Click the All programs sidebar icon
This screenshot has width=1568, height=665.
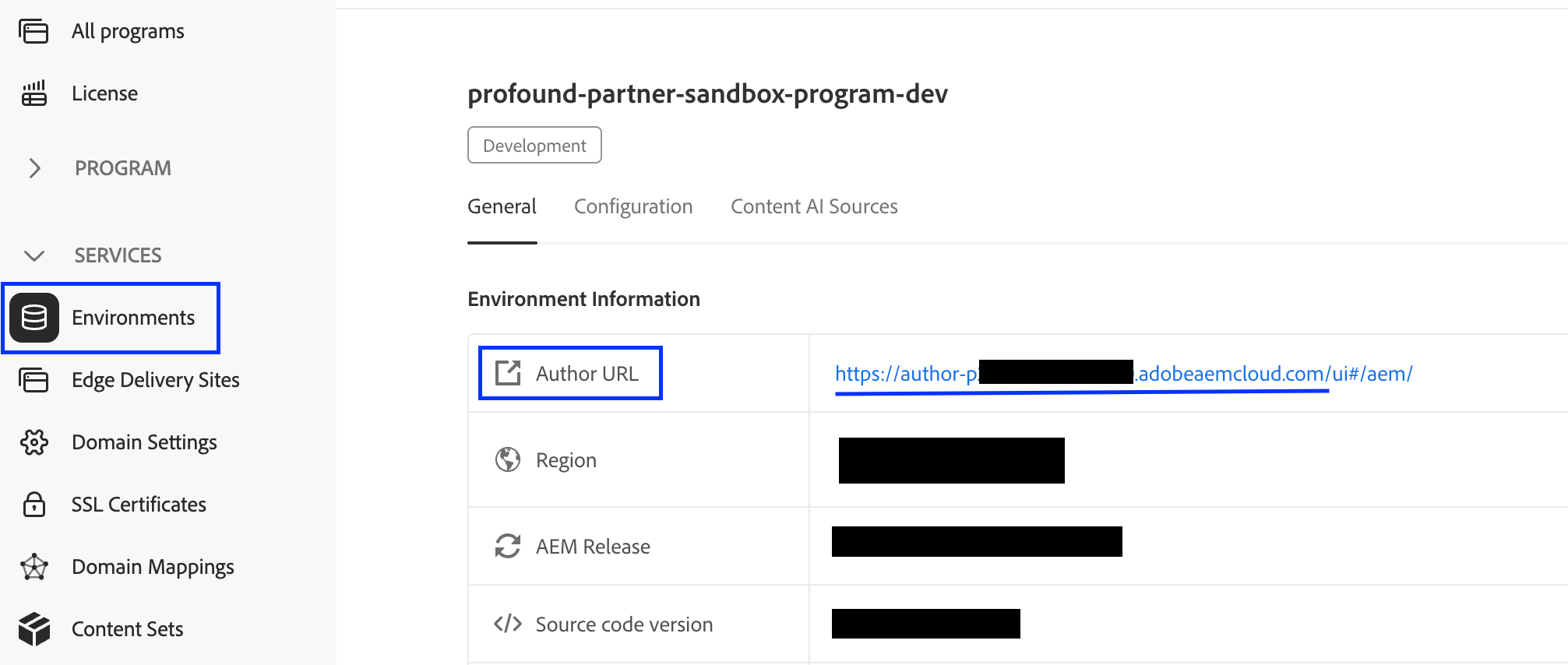[33, 32]
